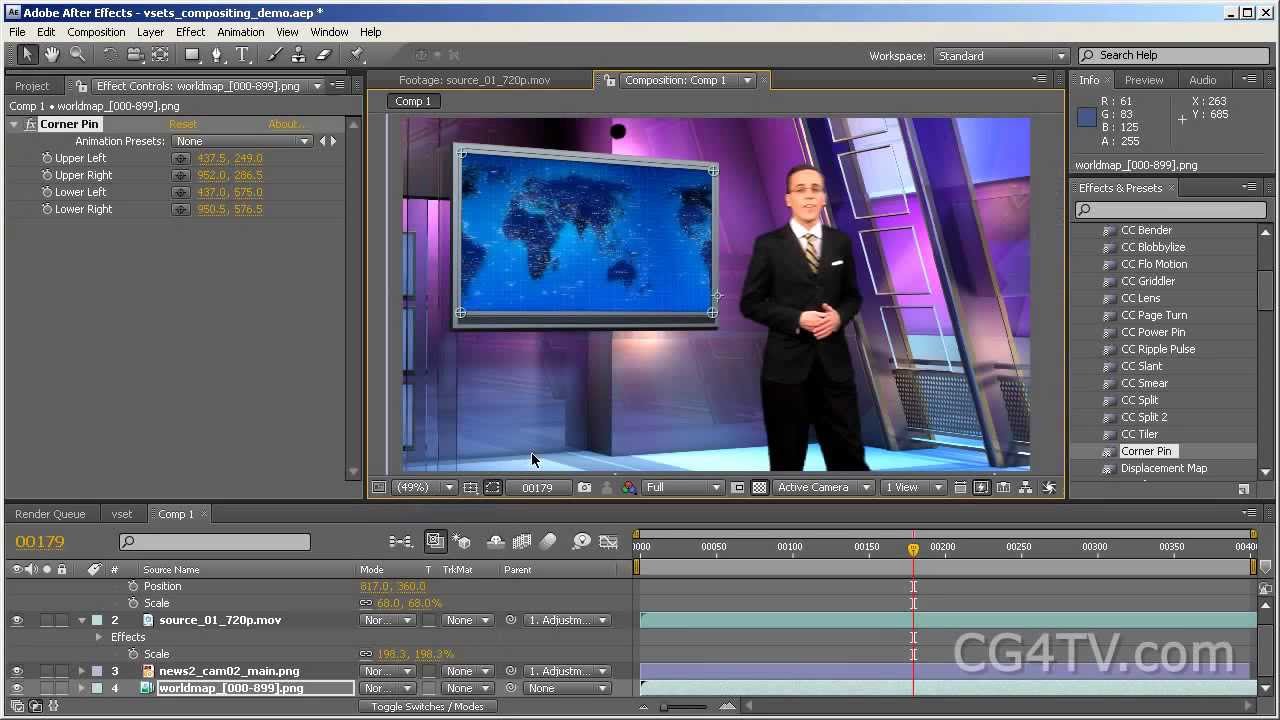Toggle hide shy layers switch

(x=495, y=541)
